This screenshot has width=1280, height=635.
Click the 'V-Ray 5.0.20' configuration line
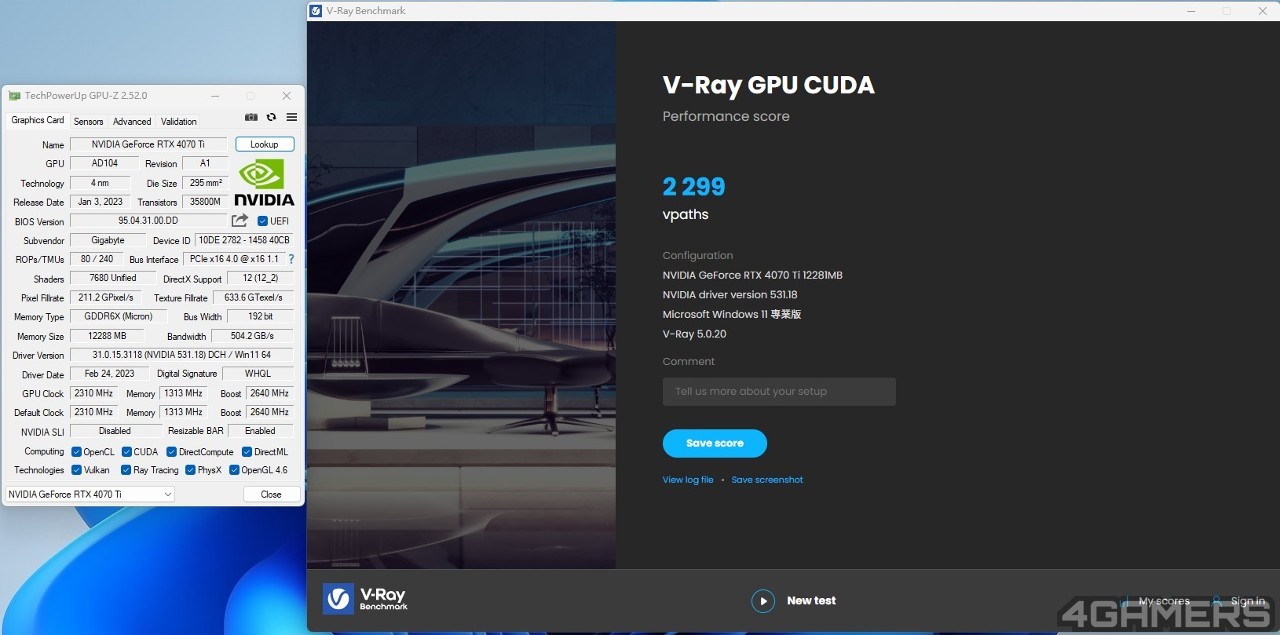click(694, 334)
